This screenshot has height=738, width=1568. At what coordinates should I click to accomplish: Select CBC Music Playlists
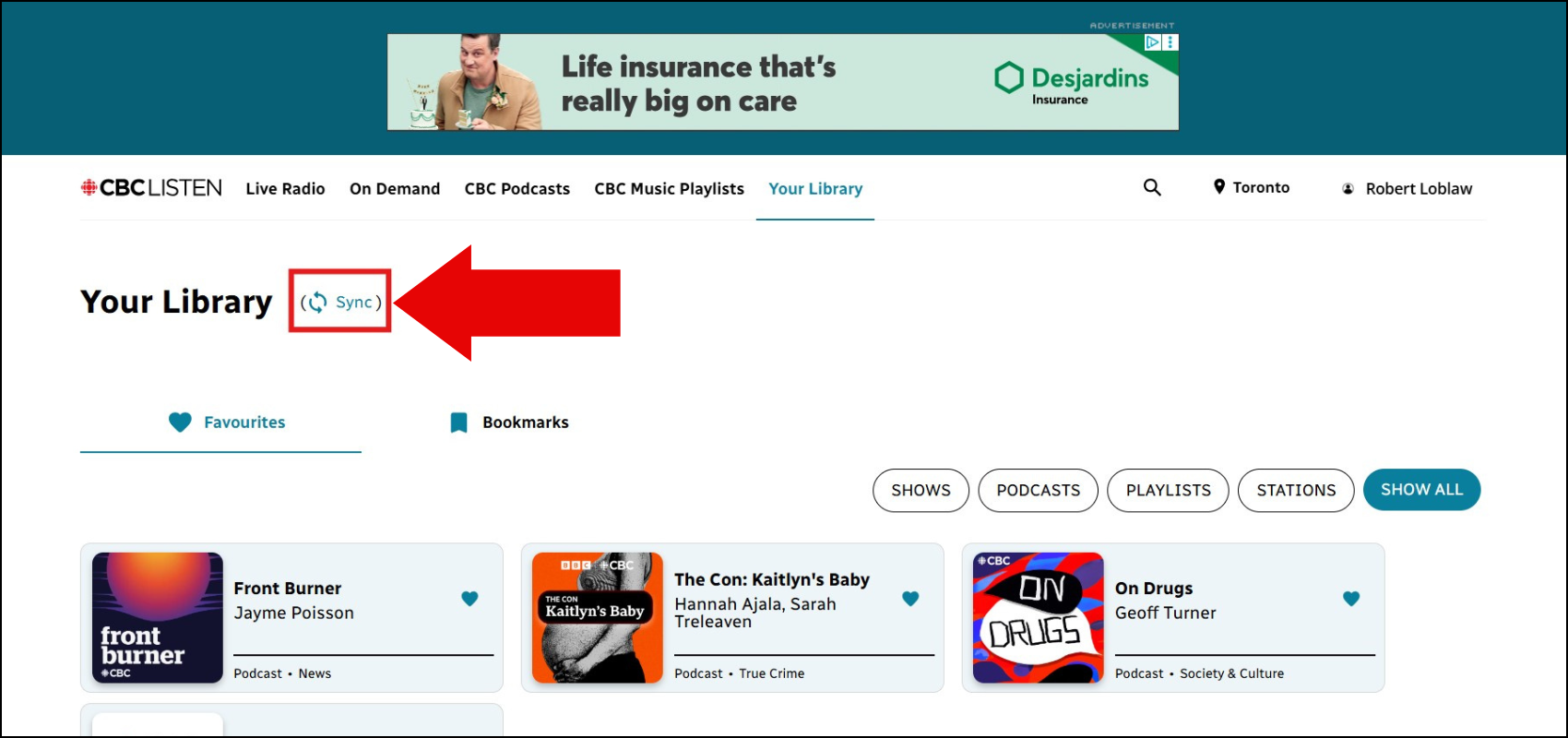(x=669, y=188)
